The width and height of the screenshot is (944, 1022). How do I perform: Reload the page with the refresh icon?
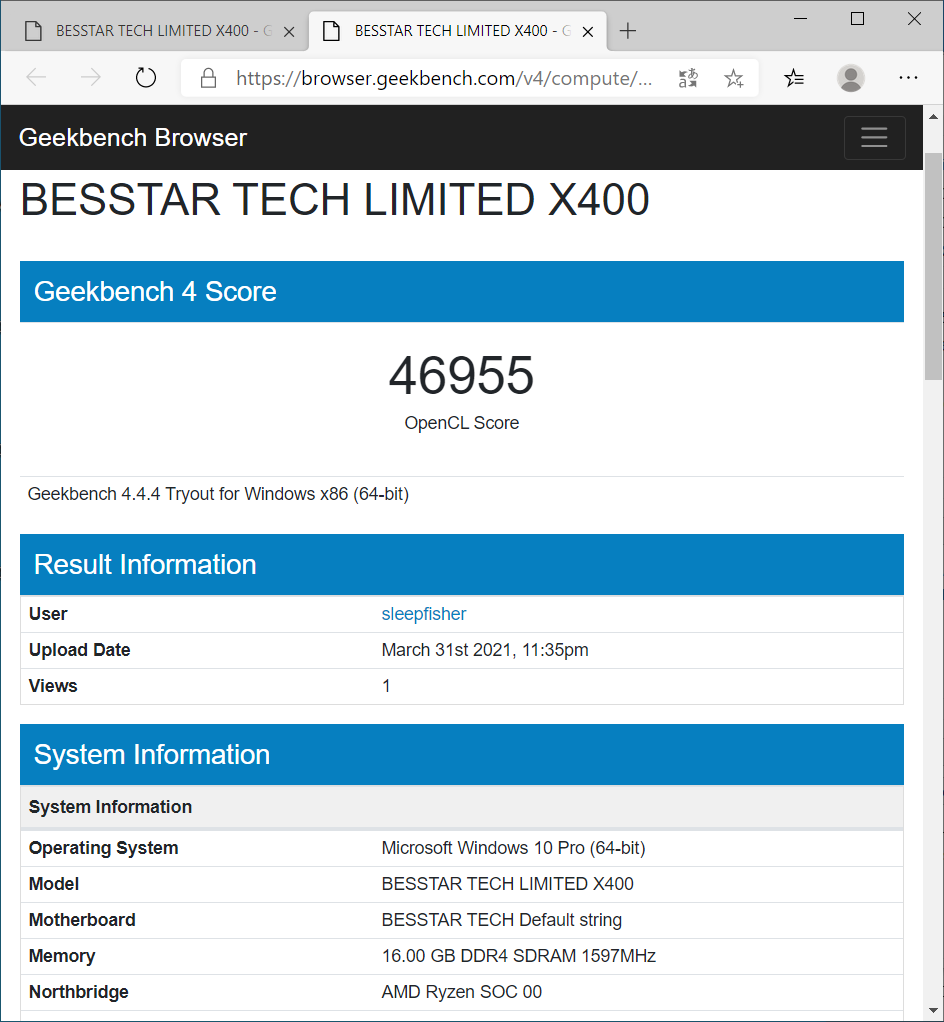click(x=145, y=78)
